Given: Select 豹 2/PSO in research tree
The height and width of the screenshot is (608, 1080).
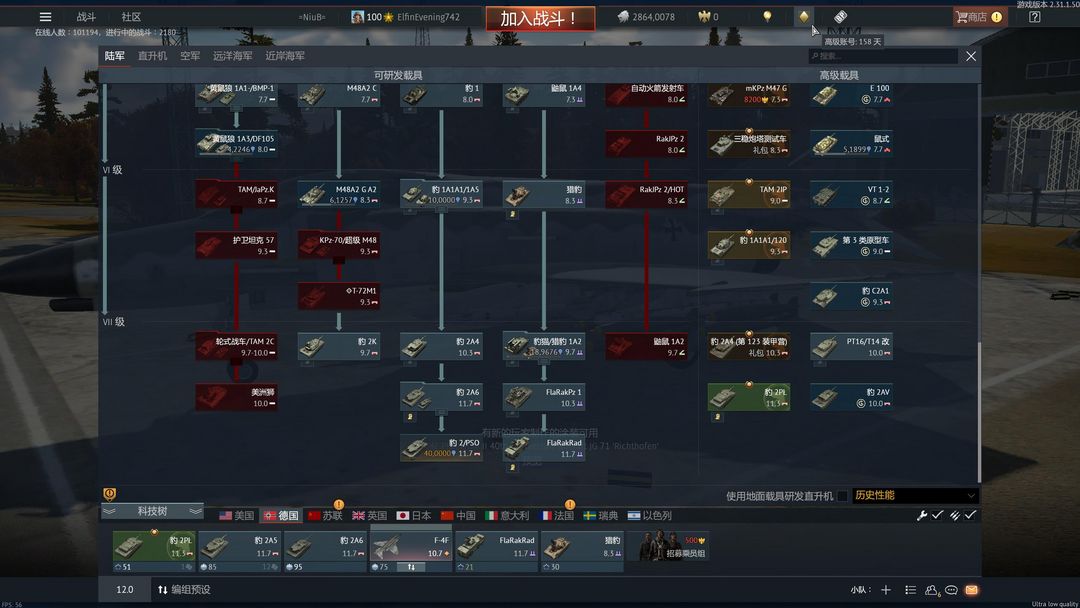Looking at the screenshot, I should [x=442, y=448].
